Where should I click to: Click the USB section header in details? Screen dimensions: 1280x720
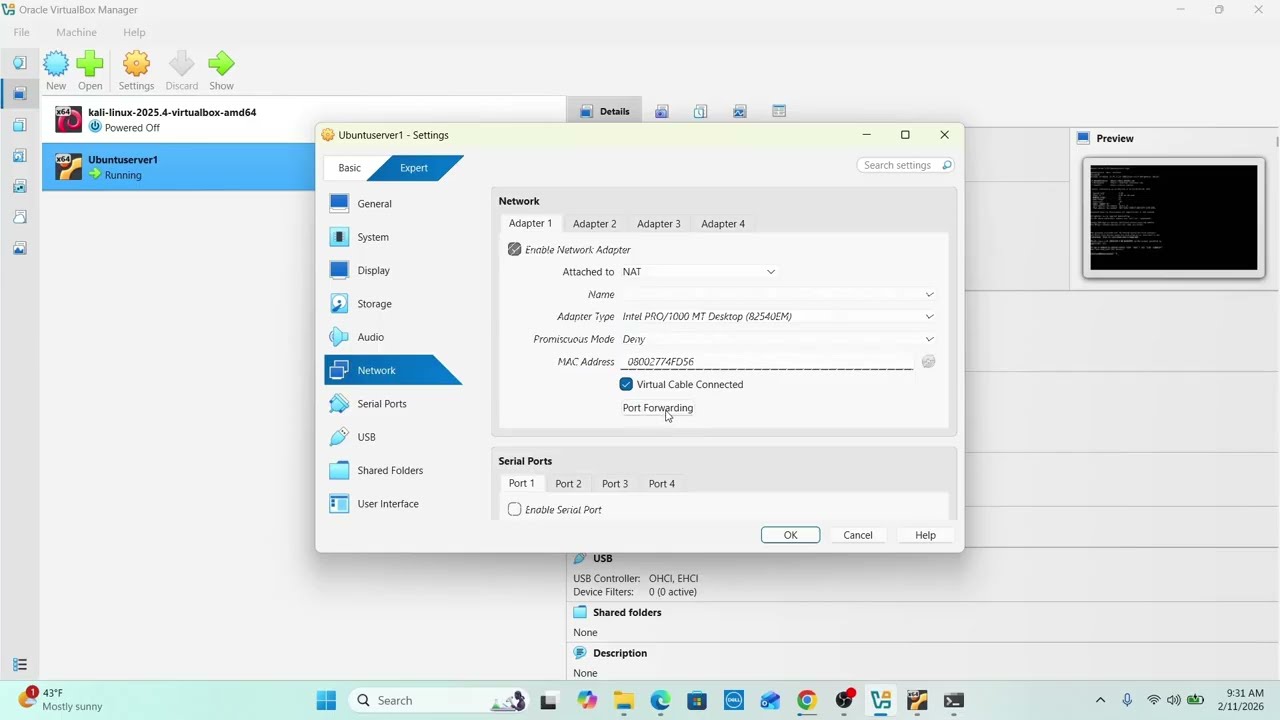602,558
